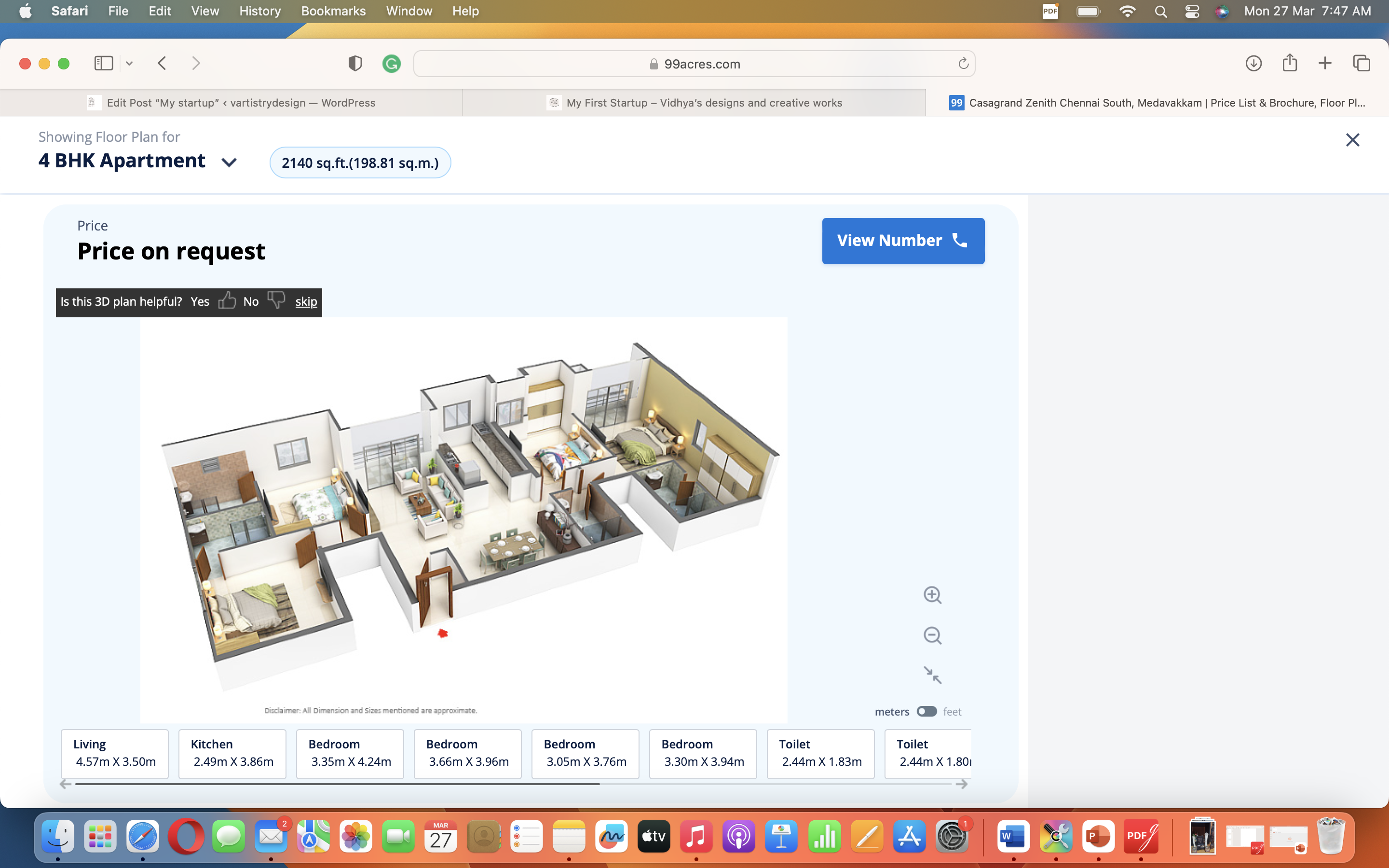1389x868 pixels.
Task: Click the room dimensions horizontal scrollbar
Action: [338, 784]
